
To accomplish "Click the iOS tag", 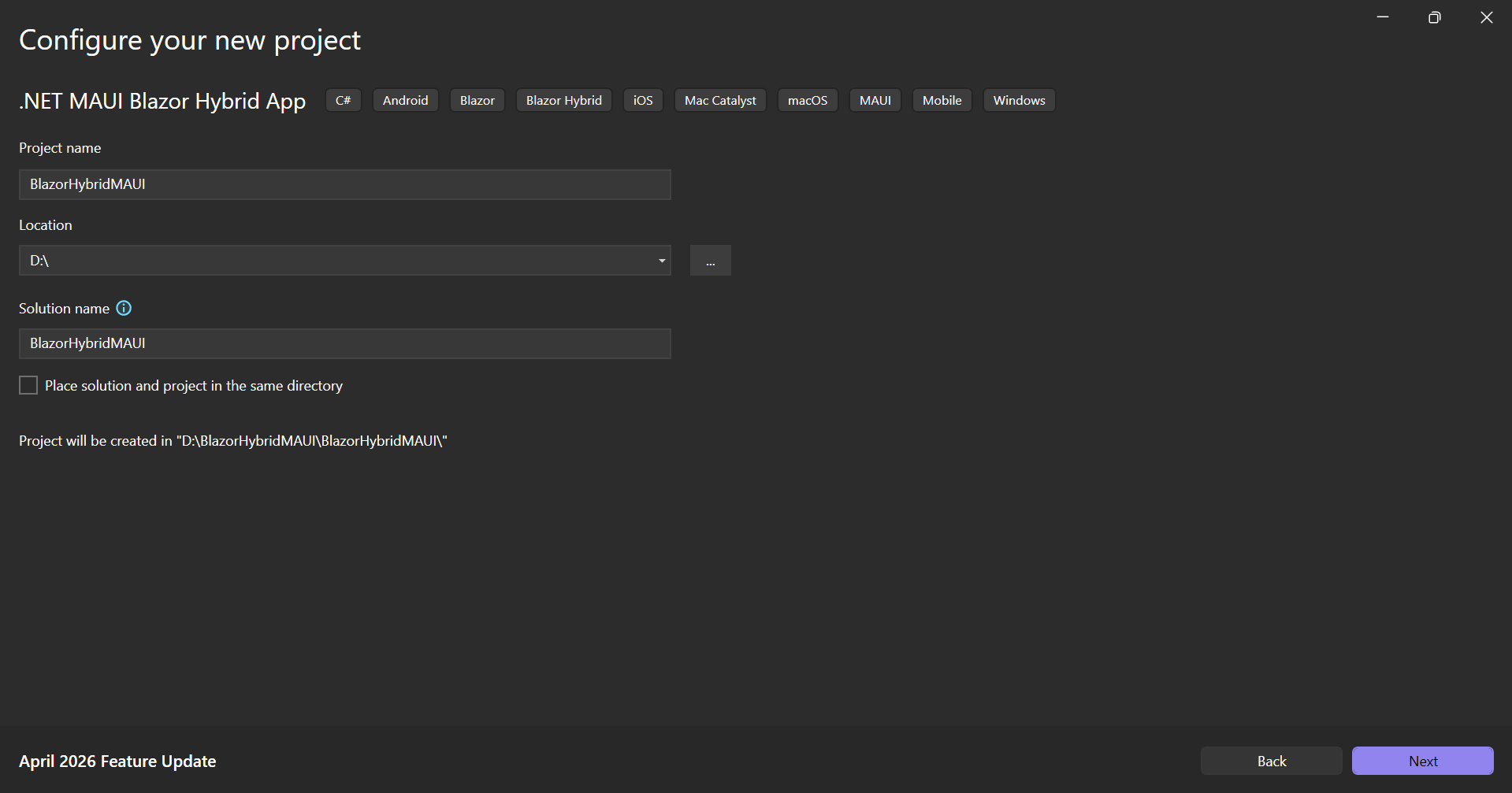I will 643,100.
